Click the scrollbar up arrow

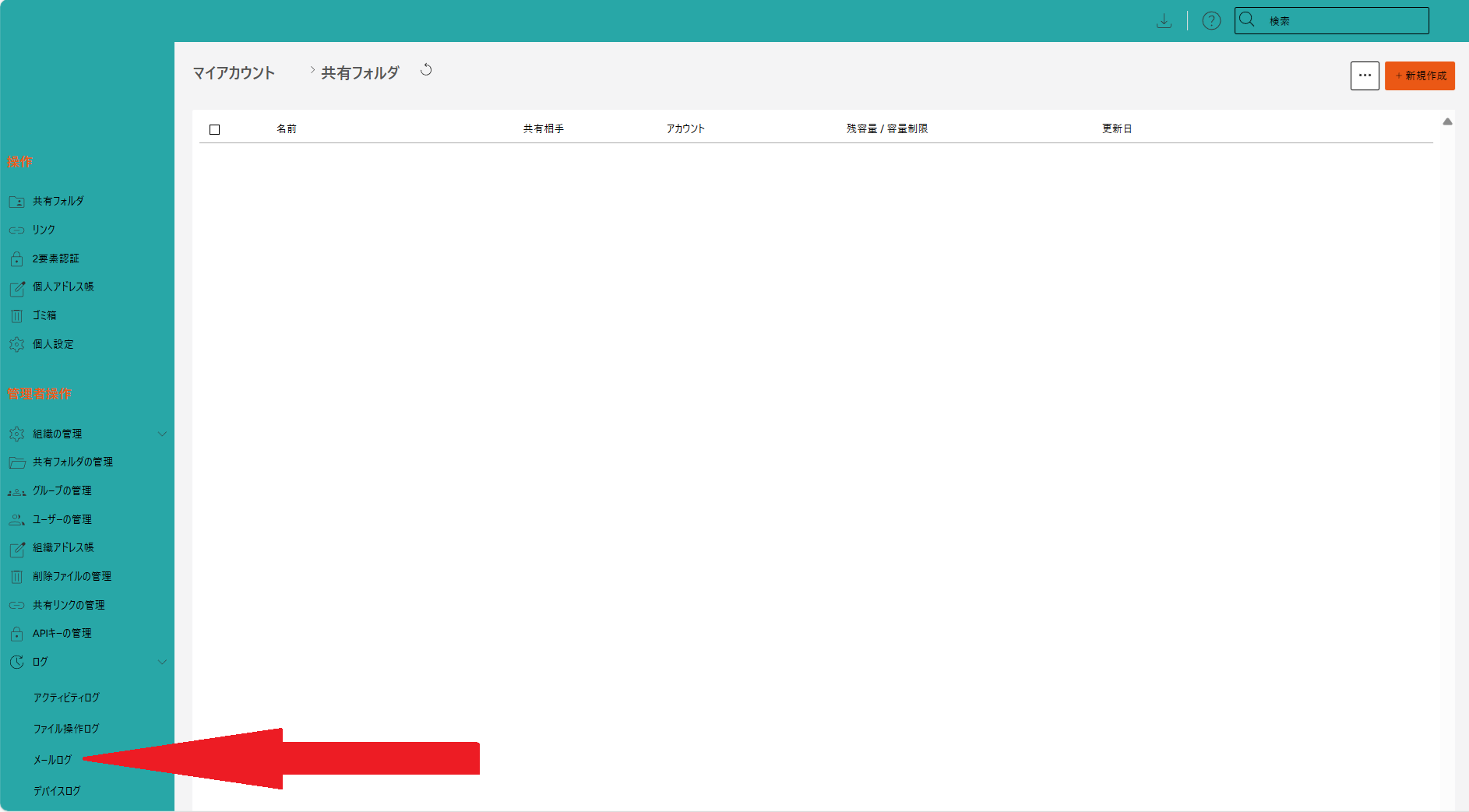[x=1447, y=121]
